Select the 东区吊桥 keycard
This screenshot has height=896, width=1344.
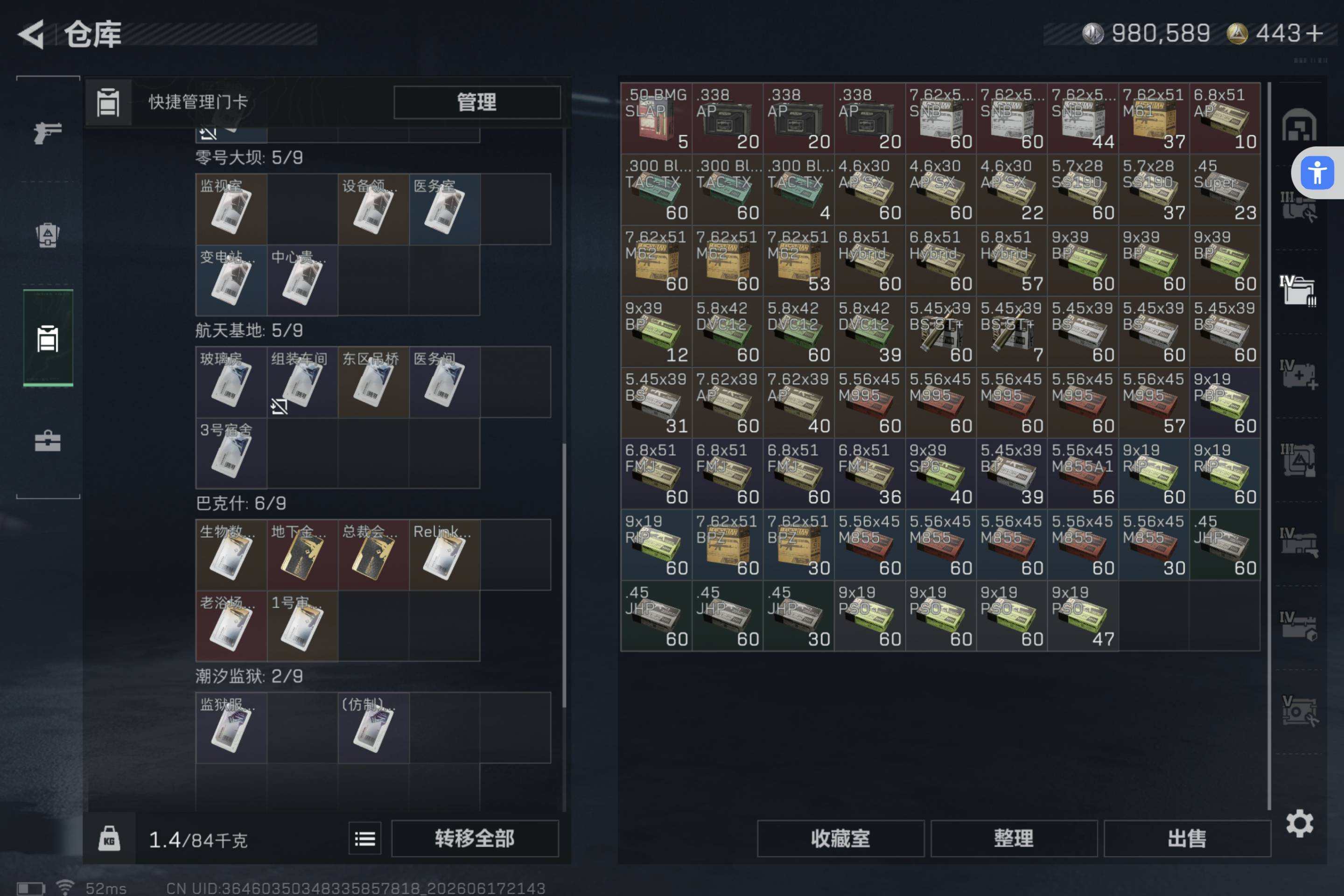tap(373, 382)
